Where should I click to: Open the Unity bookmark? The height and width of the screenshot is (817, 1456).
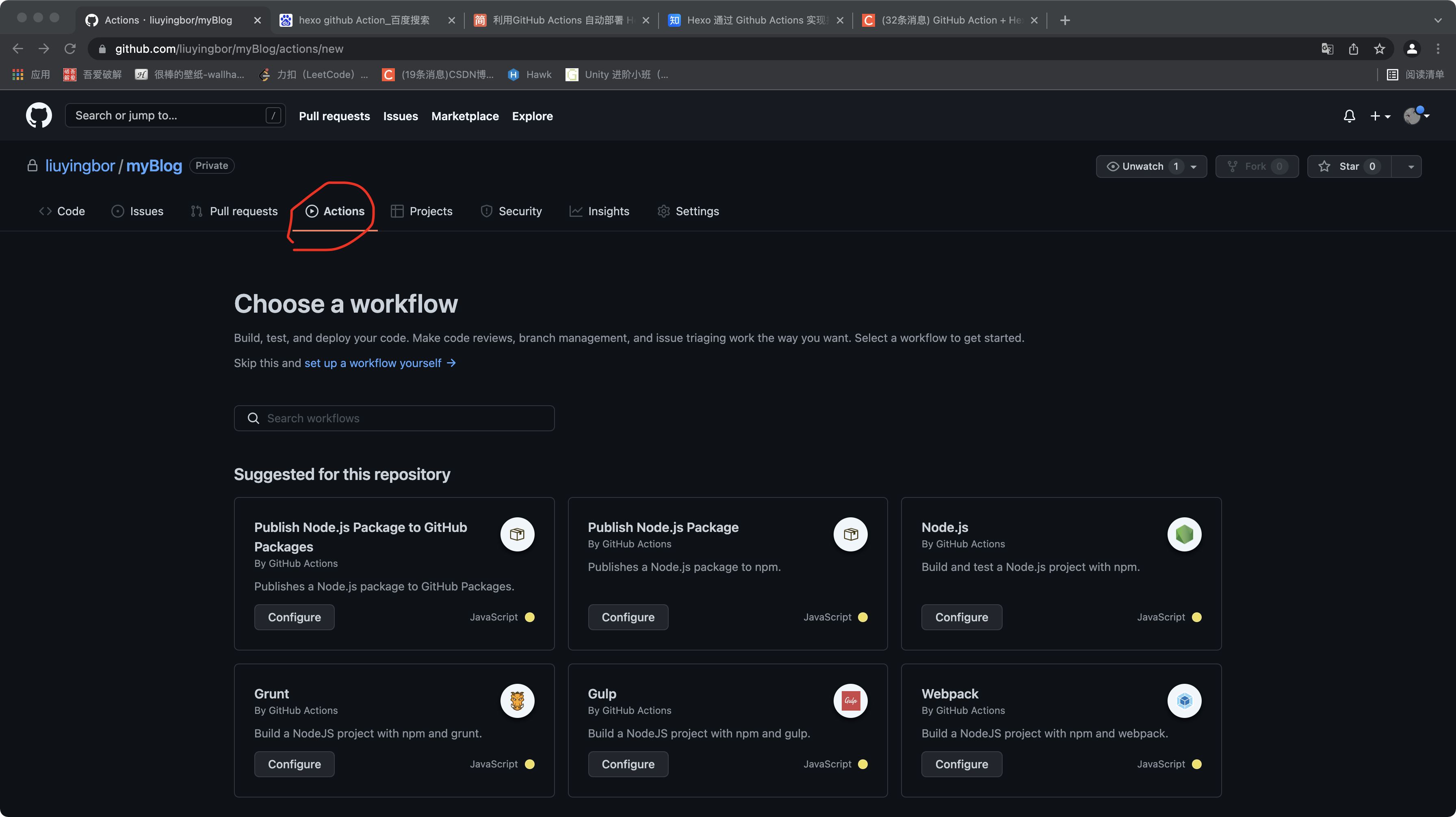617,75
